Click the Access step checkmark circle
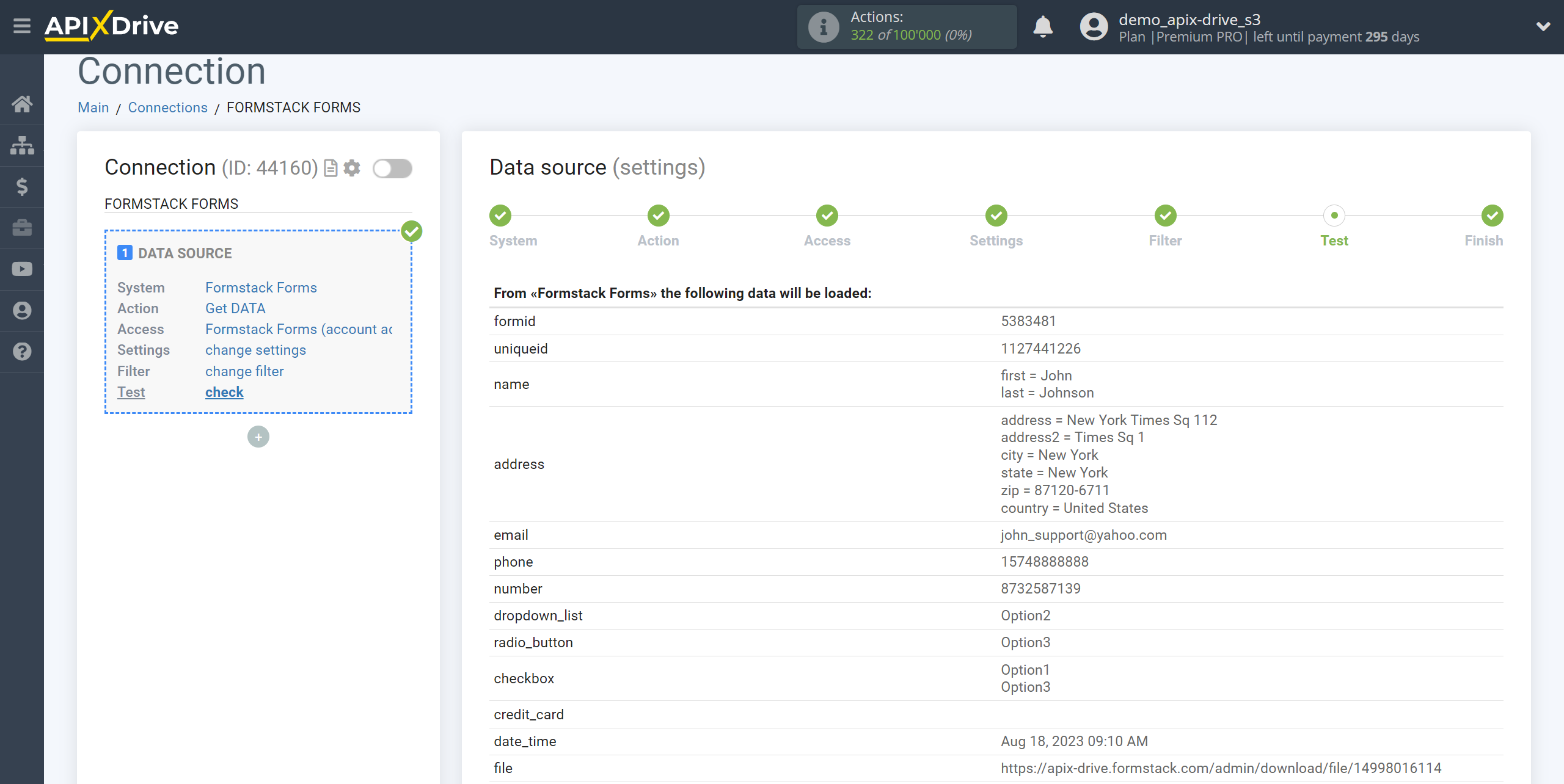The image size is (1564, 784). 827,216
